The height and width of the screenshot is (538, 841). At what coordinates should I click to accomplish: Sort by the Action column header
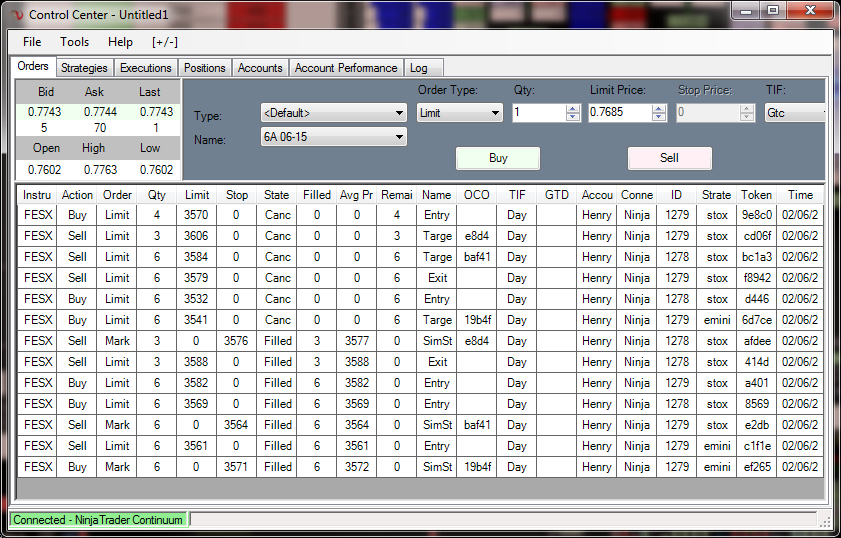77,195
